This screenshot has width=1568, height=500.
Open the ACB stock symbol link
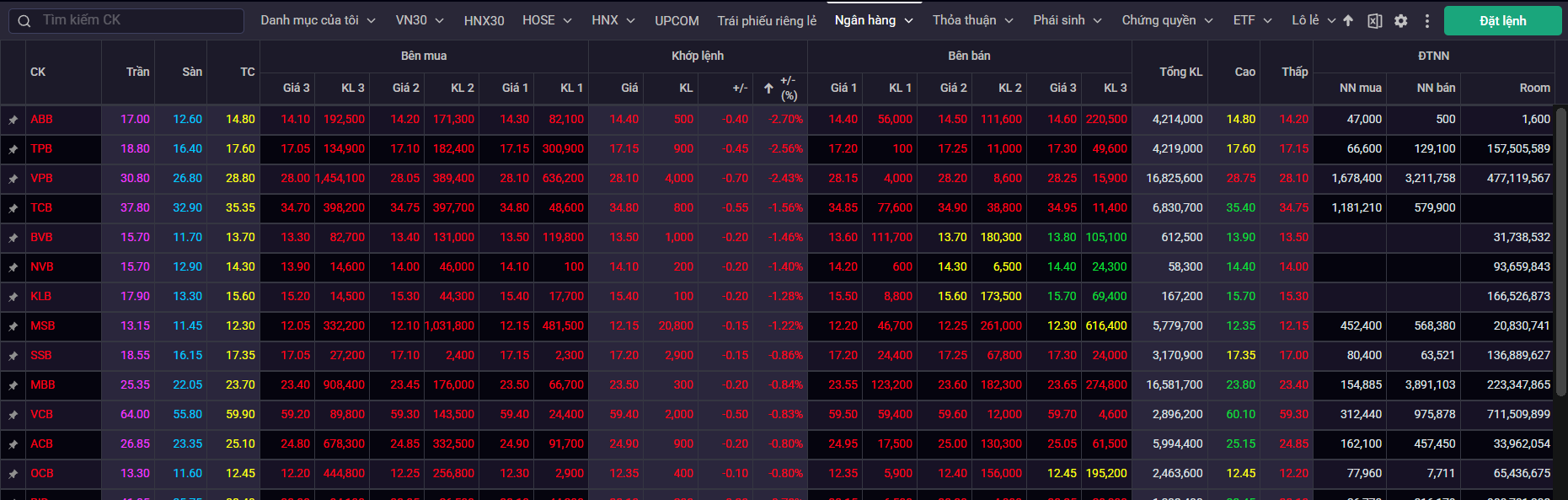click(x=42, y=444)
